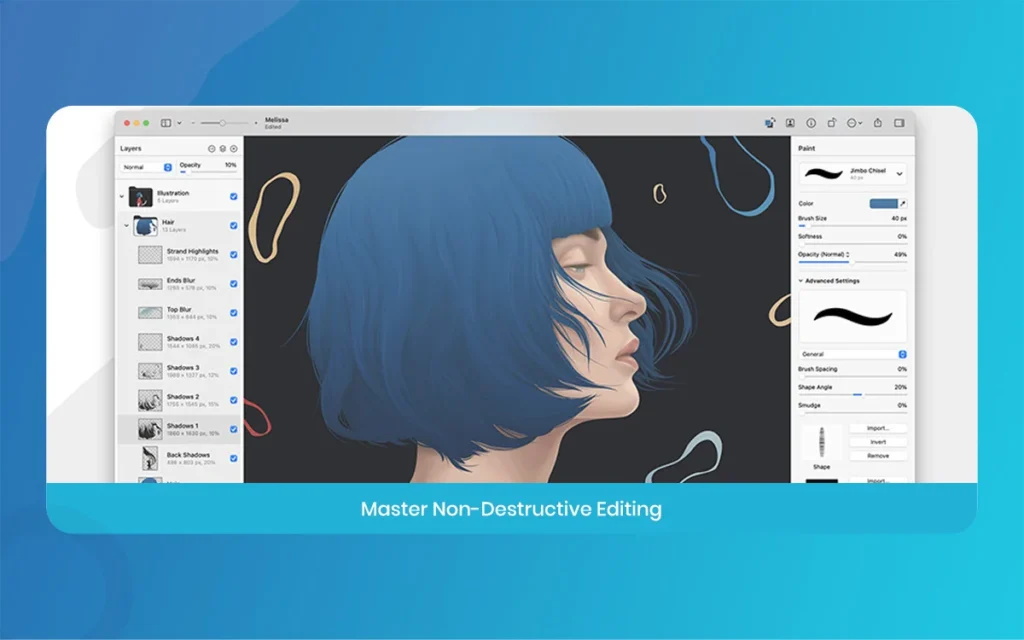Click the brush stroke preview under Advanced Settings

point(853,317)
